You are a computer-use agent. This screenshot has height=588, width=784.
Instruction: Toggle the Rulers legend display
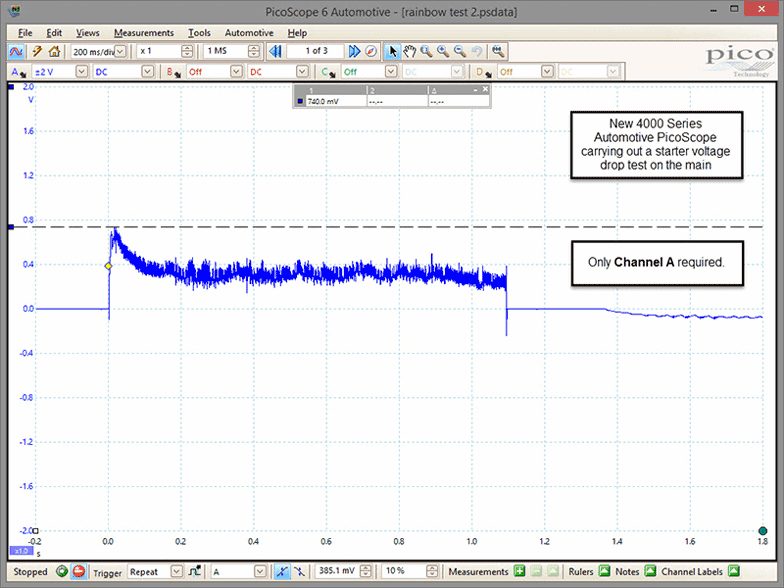click(x=604, y=571)
